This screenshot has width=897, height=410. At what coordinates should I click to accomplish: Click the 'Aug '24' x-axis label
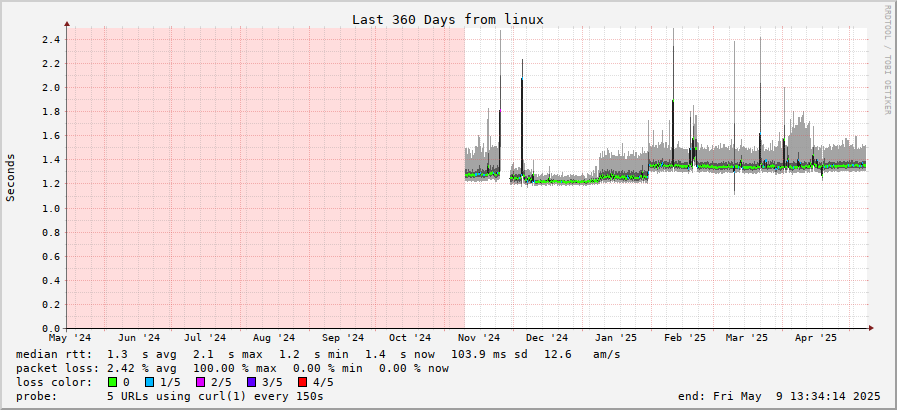[x=274, y=338]
